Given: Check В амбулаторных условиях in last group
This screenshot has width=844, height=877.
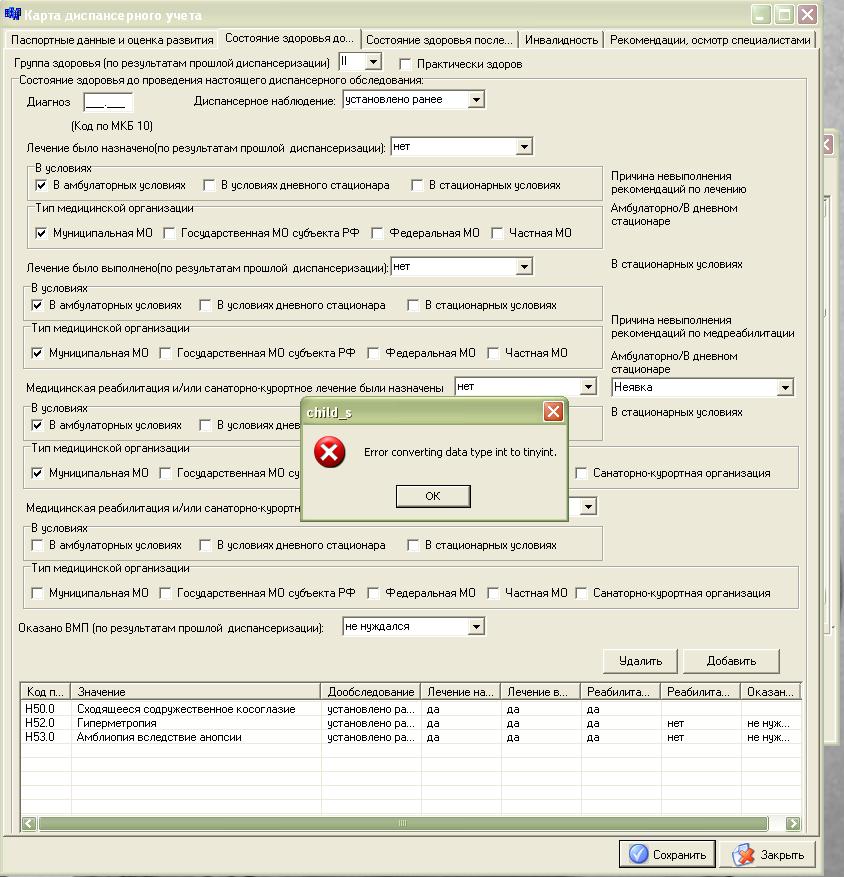Looking at the screenshot, I should (37, 545).
